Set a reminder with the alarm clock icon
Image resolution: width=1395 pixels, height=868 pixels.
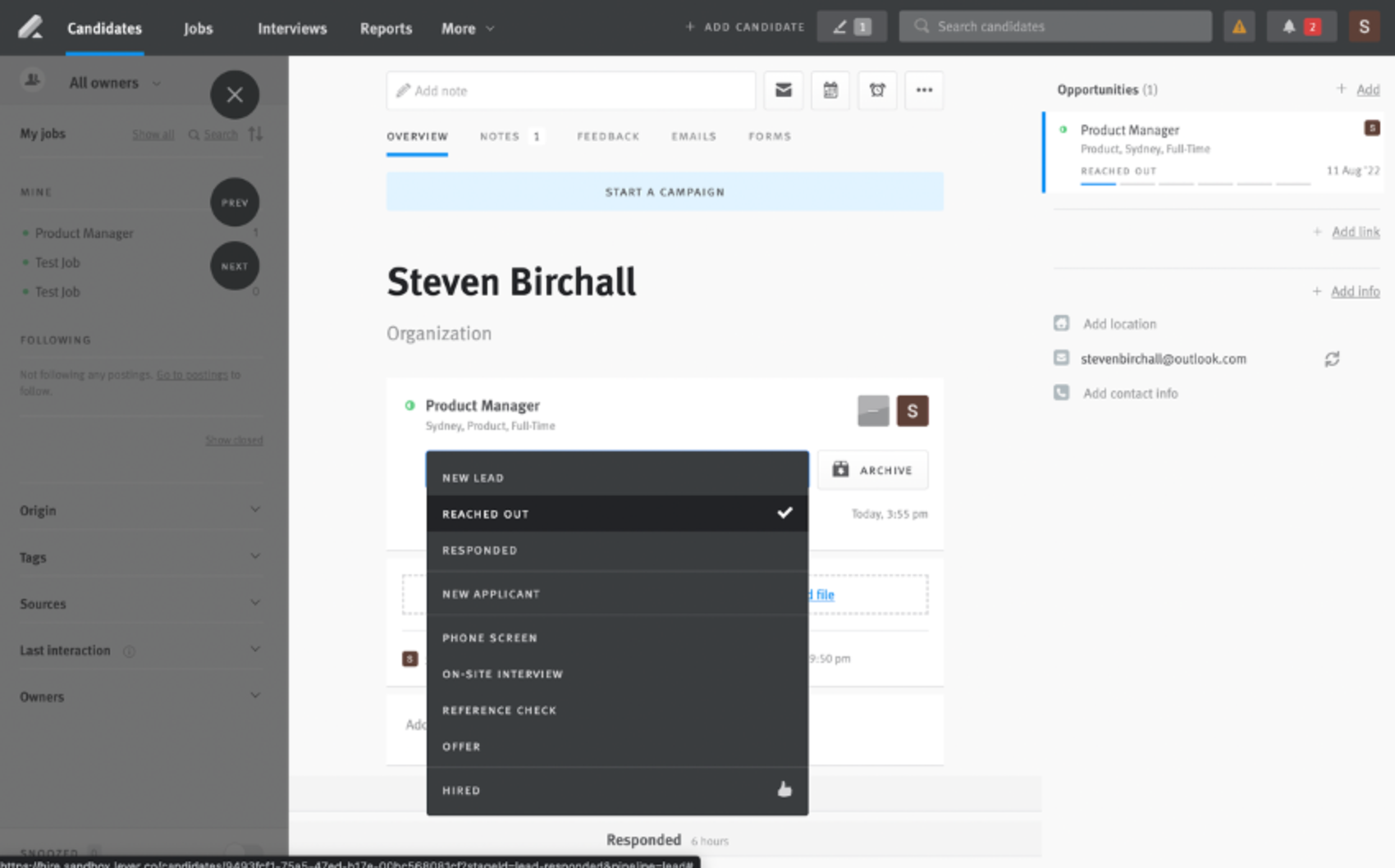(876, 90)
